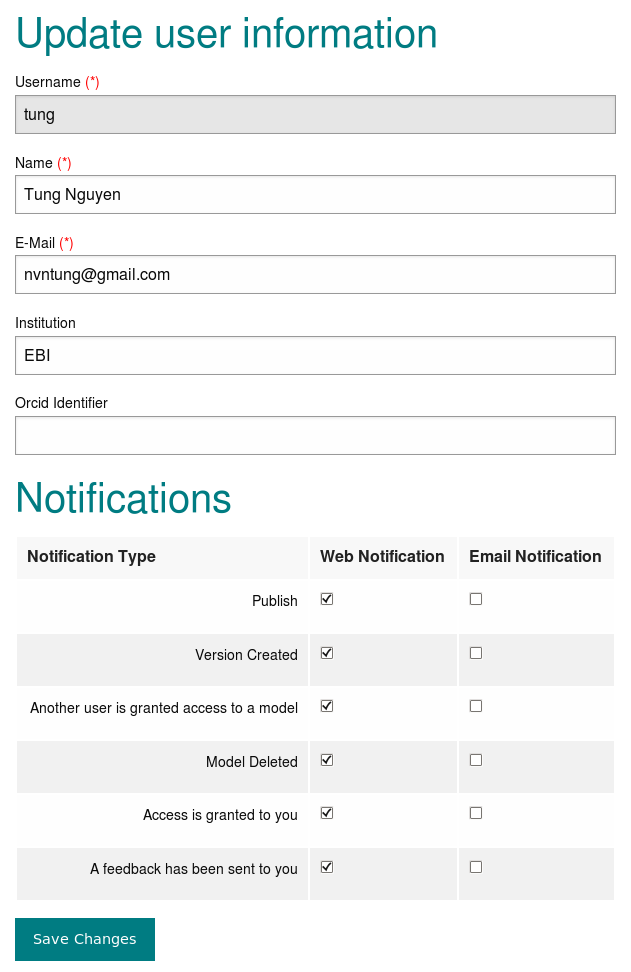Image resolution: width=631 pixels, height=972 pixels.
Task: Enable email notification for Publish
Action: pyautogui.click(x=475, y=598)
